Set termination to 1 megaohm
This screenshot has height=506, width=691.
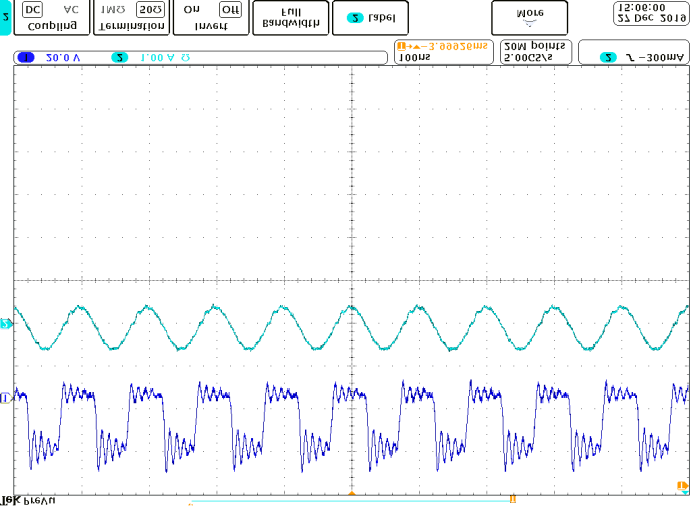[113, 9]
